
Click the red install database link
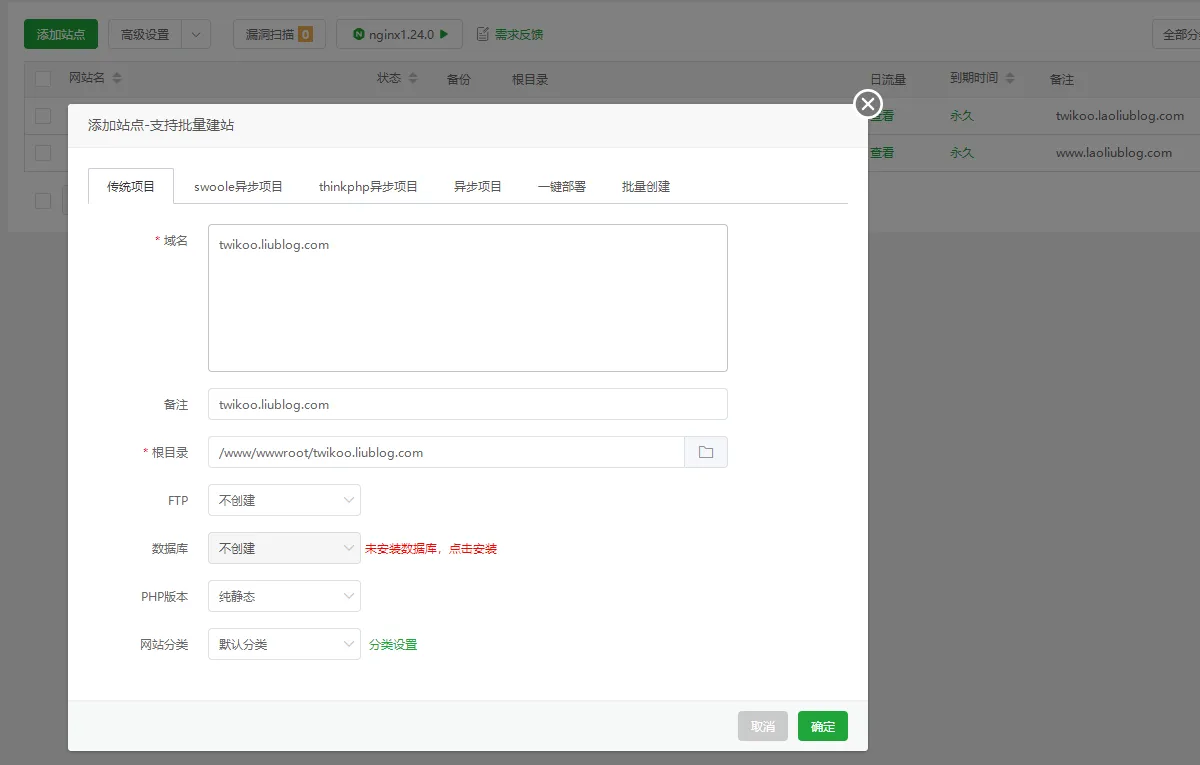tap(431, 549)
